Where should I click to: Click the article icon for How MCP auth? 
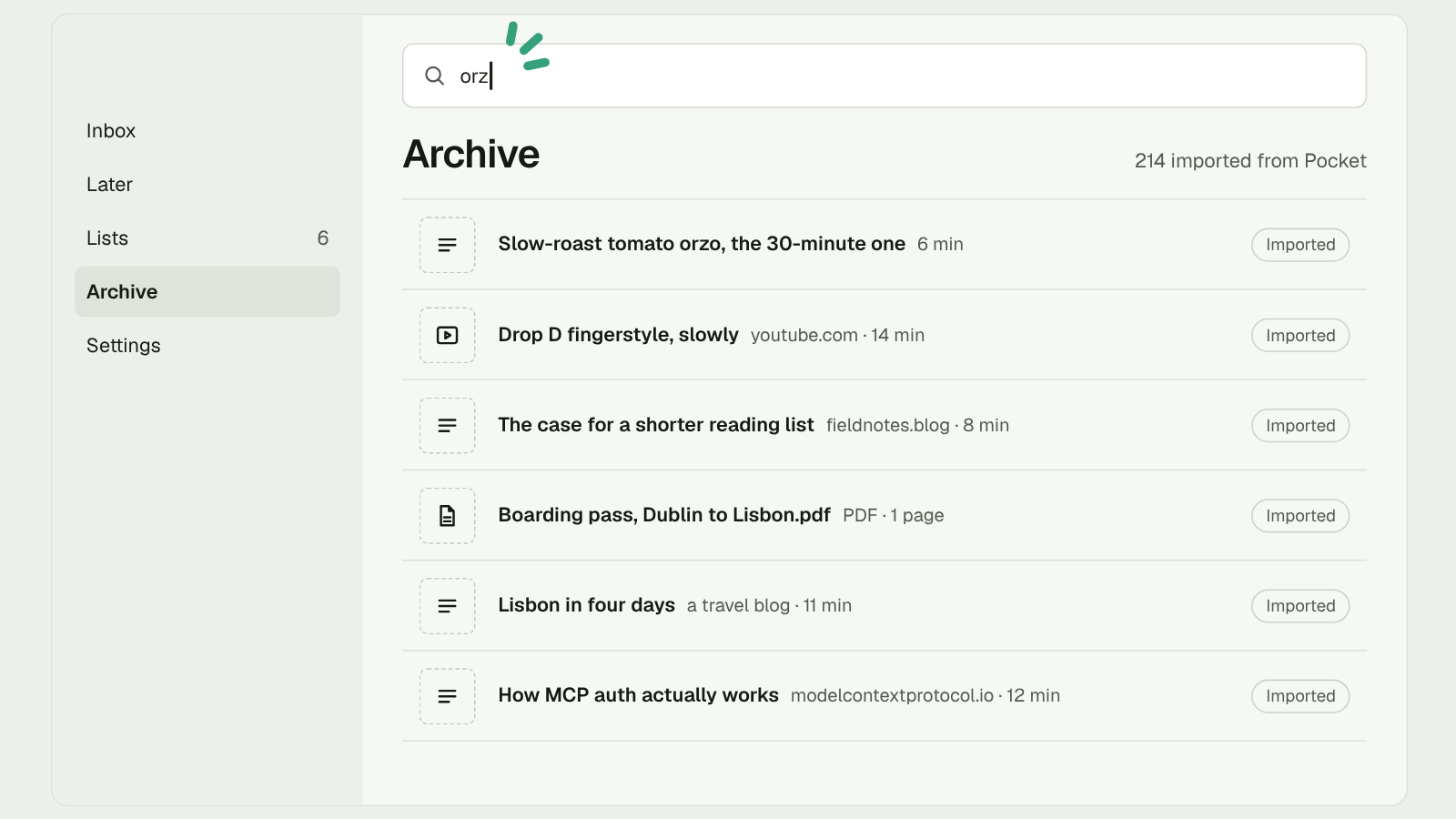pos(447,696)
